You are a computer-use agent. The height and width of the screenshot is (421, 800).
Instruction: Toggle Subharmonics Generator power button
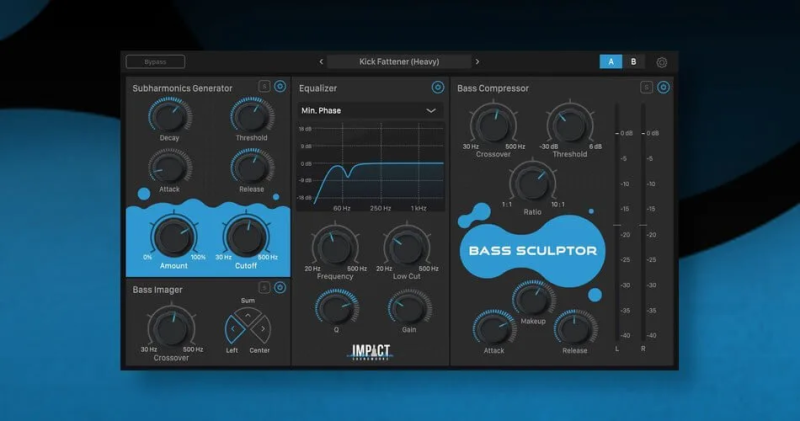(x=280, y=86)
